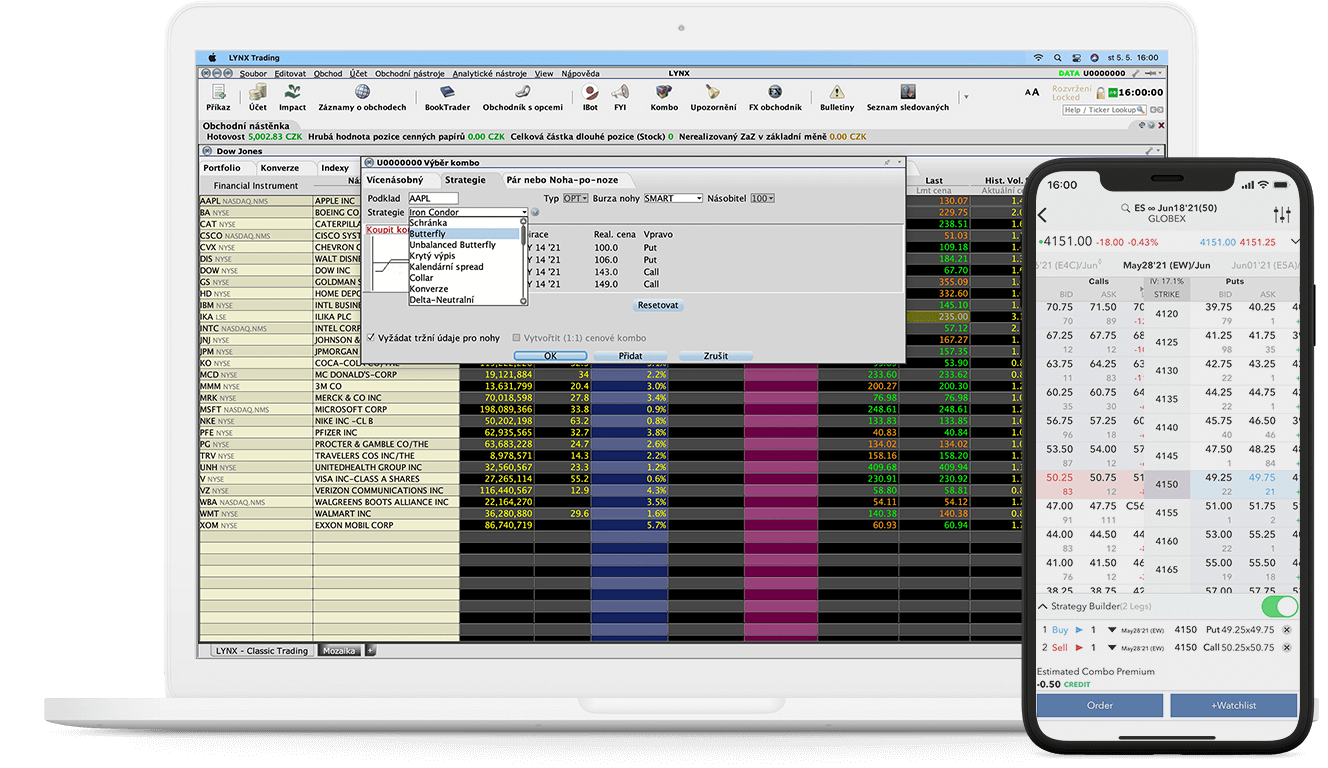Open the Burza nohy SMART dropdown
The image size is (1328, 768).
pyautogui.click(x=673, y=198)
